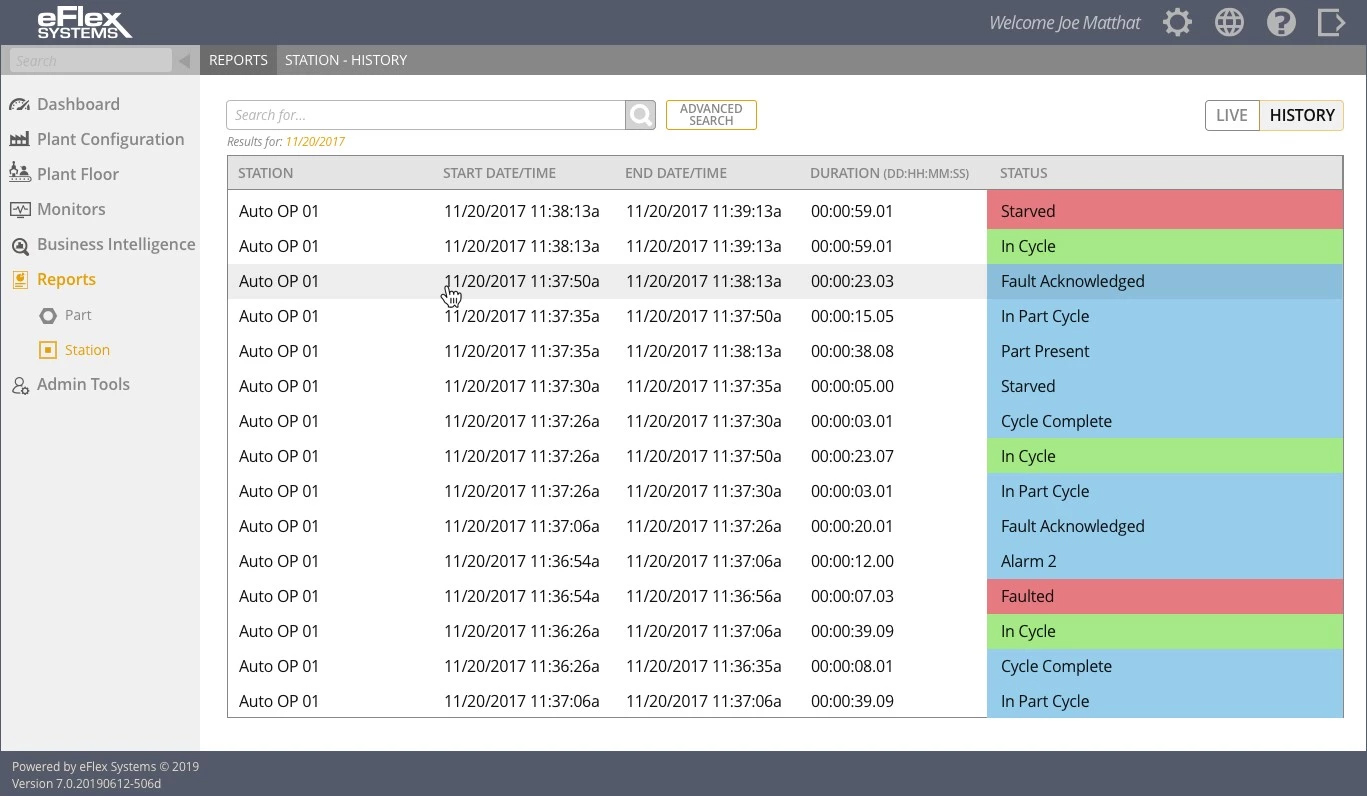Select Monitors from the sidebar

coord(71,209)
